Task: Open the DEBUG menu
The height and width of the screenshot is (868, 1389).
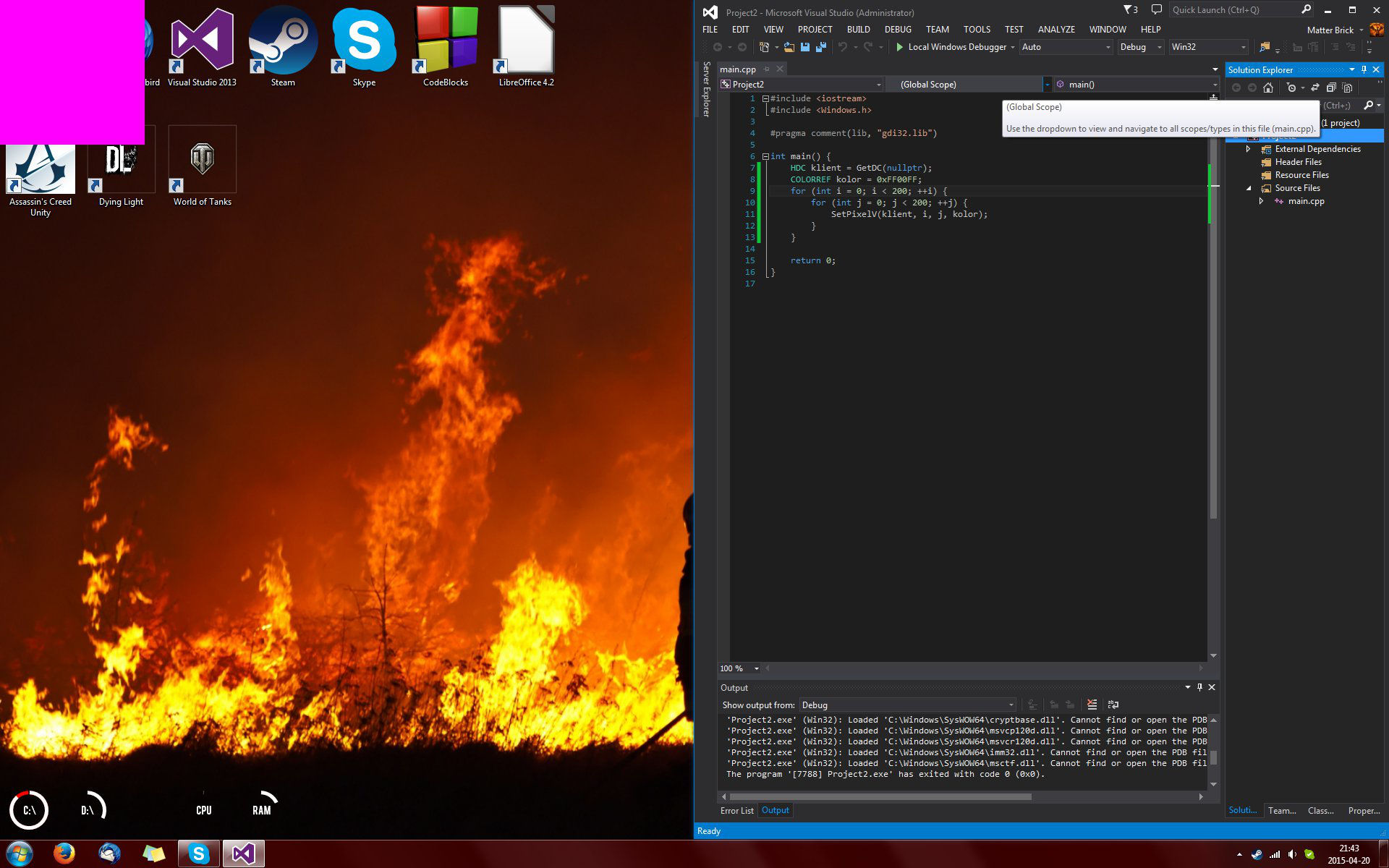Action: tap(898, 30)
